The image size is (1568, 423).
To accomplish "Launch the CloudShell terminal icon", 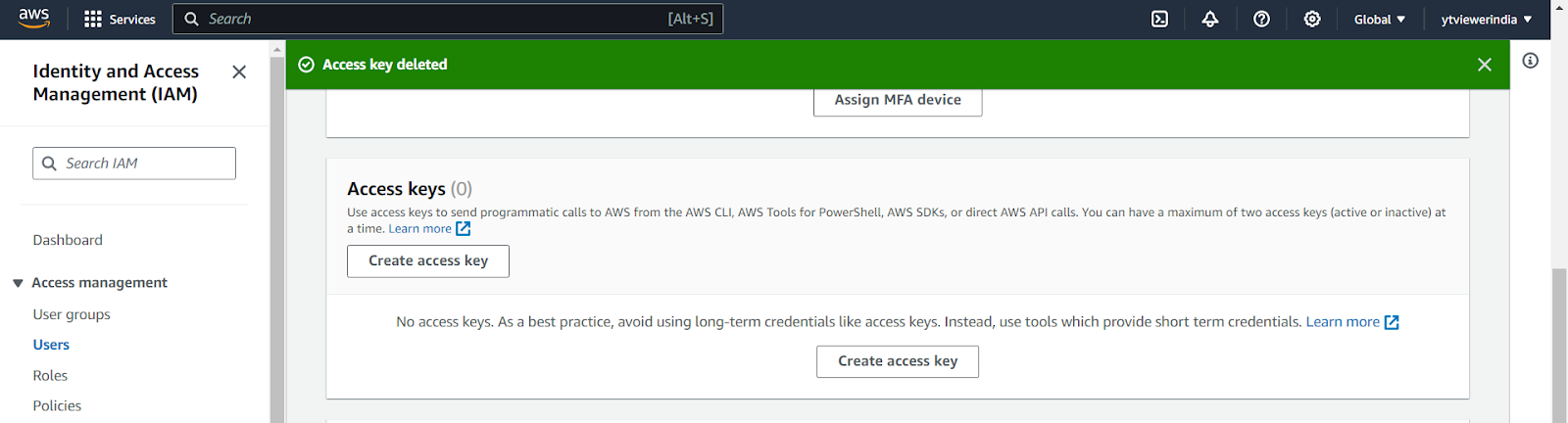I will coord(1159,19).
